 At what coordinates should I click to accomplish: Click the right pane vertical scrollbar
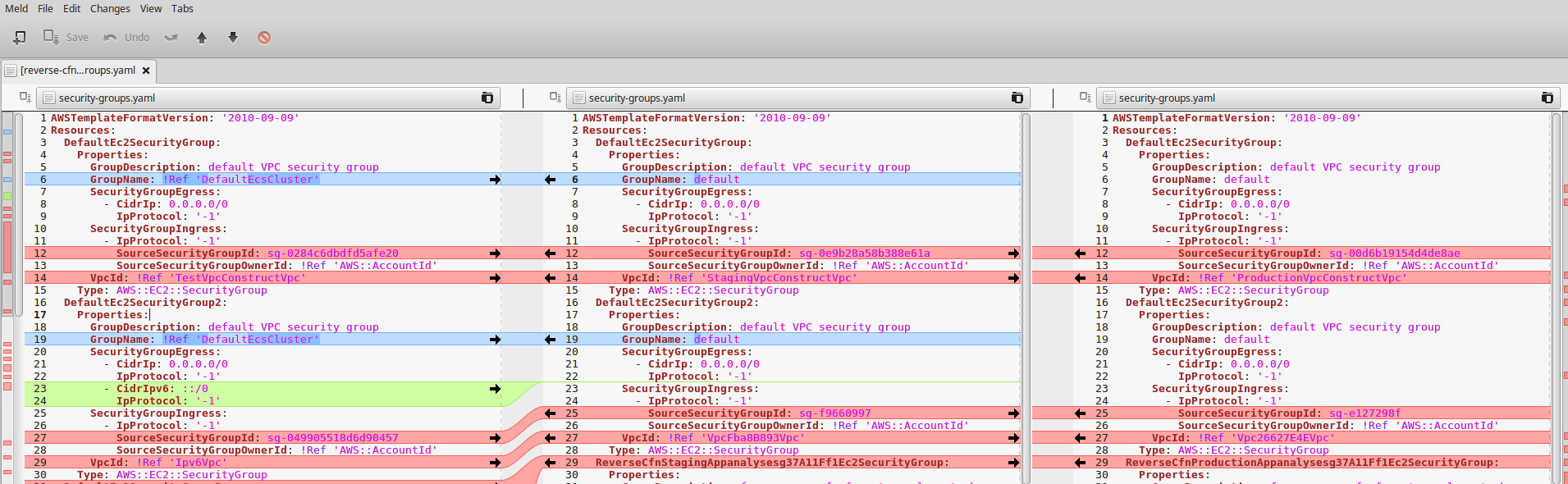pyautogui.click(x=1556, y=298)
